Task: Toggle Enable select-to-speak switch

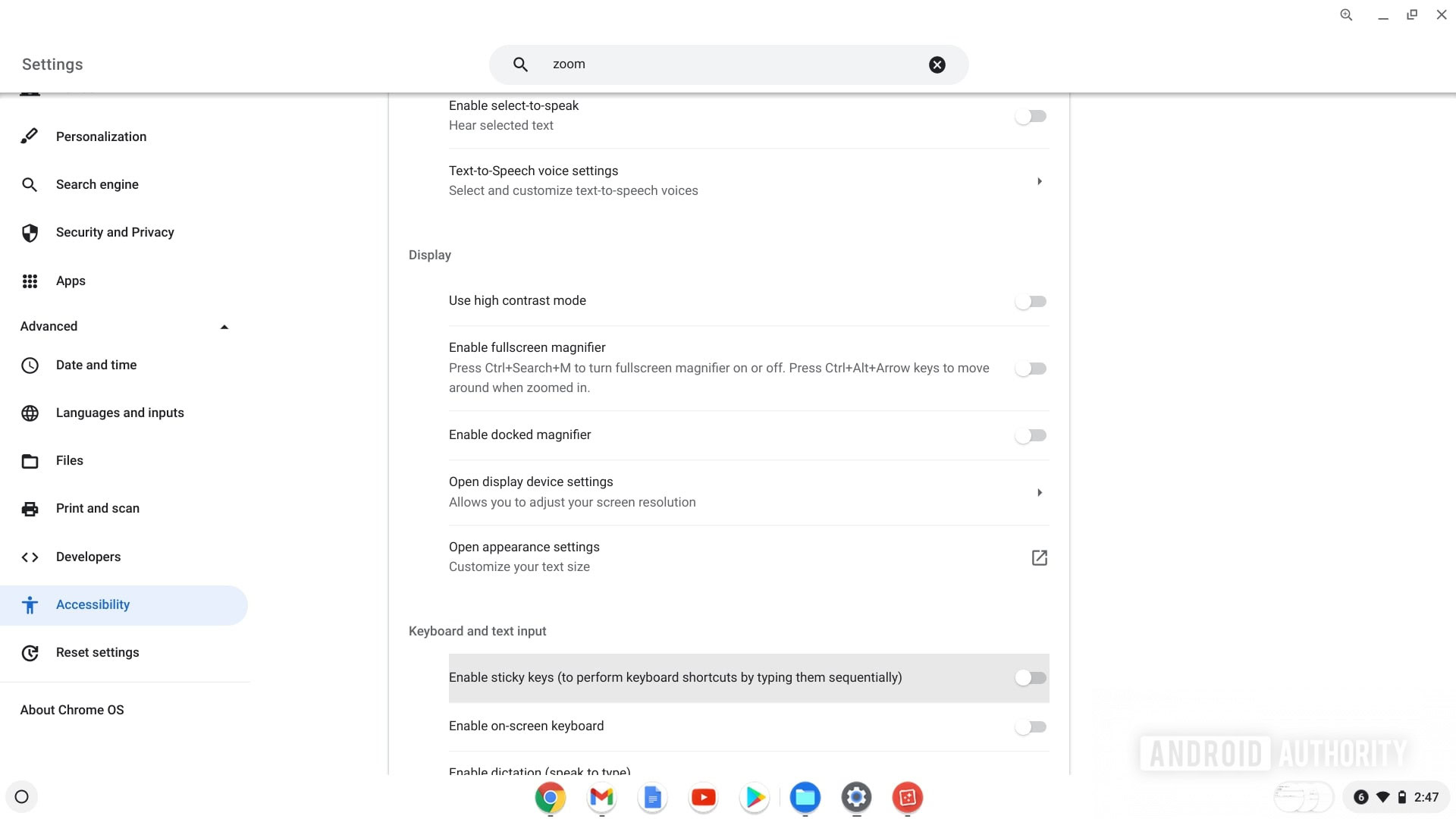Action: coord(1030,115)
